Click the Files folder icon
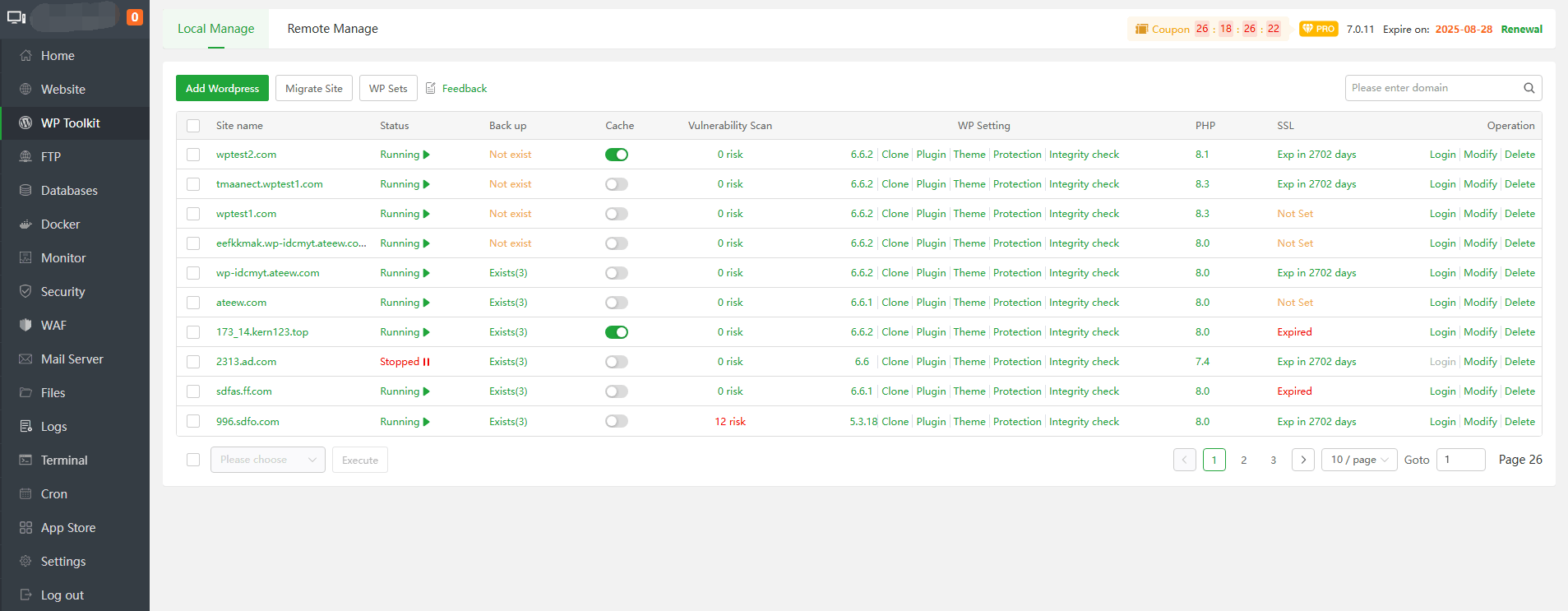 [25, 393]
